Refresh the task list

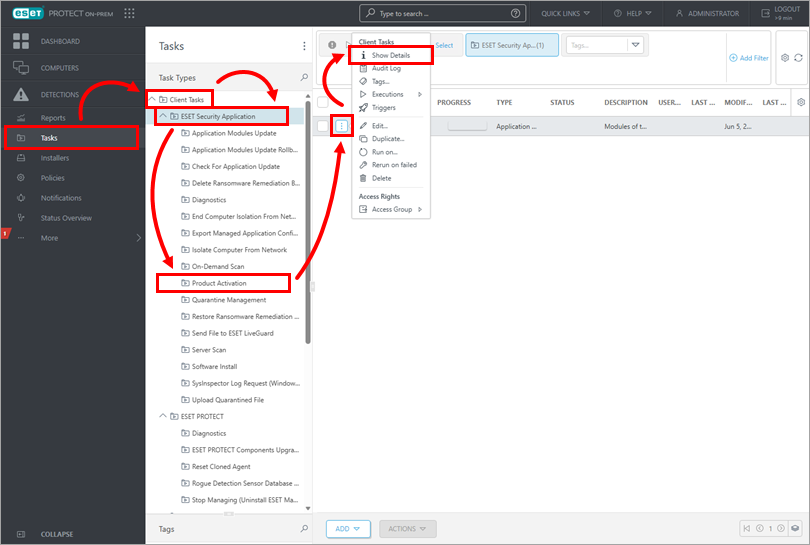799,58
